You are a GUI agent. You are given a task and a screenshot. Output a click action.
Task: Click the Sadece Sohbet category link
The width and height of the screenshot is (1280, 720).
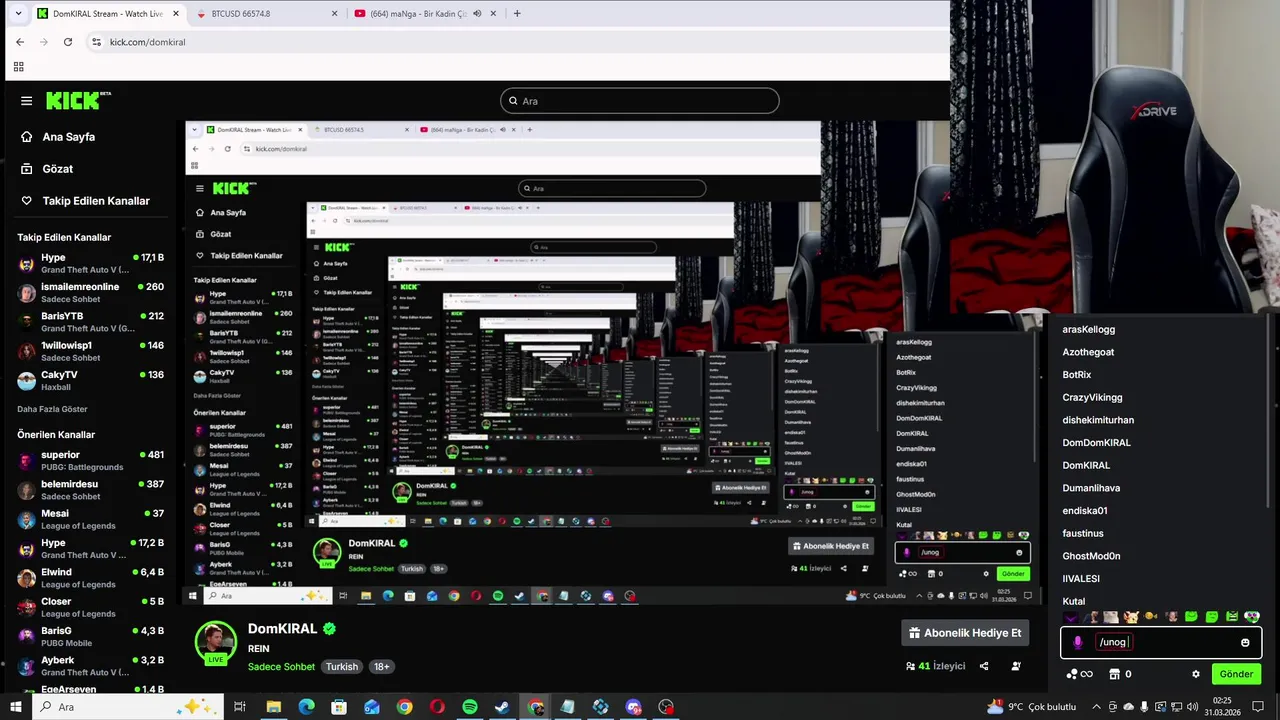(x=281, y=667)
